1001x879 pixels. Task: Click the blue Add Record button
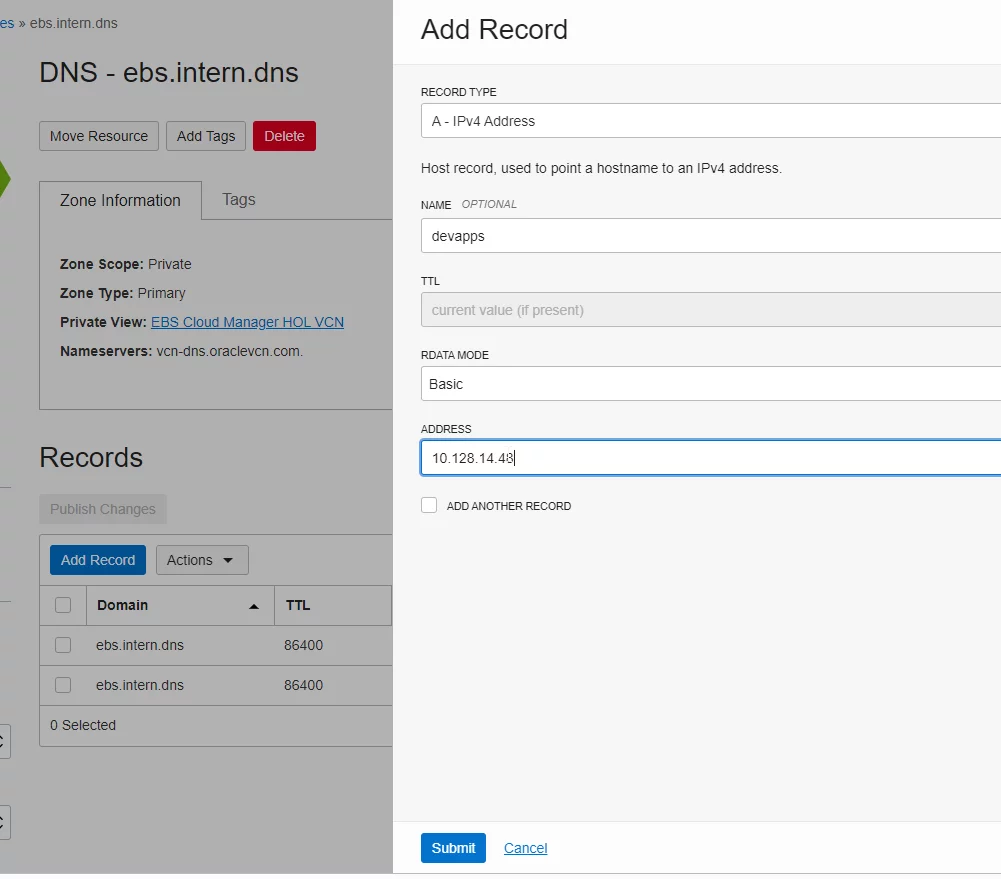coord(98,560)
